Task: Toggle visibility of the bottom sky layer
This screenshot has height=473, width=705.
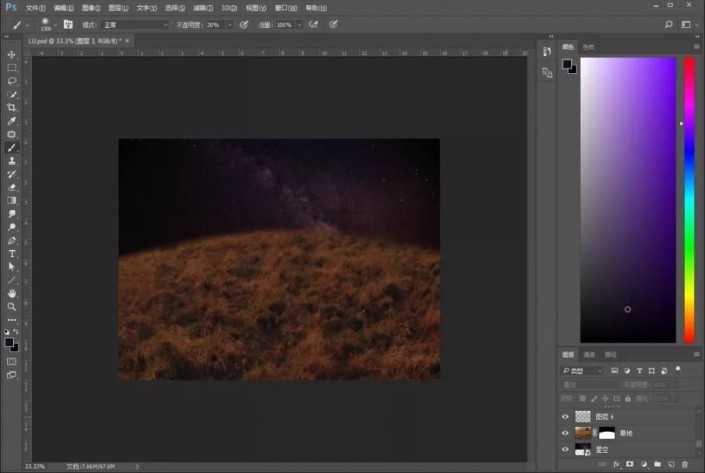Action: click(x=566, y=450)
